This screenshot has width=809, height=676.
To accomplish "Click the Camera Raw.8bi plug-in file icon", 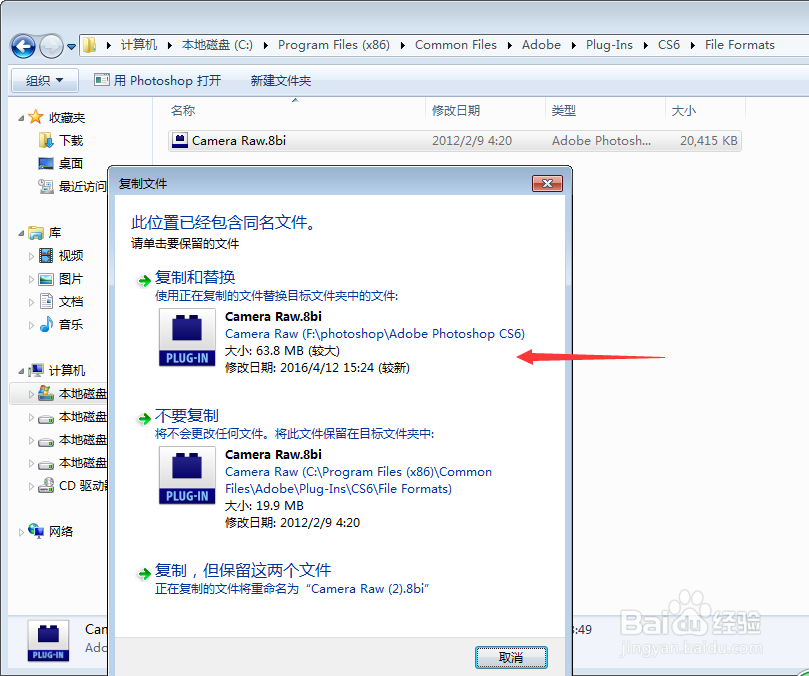I will click(180, 140).
